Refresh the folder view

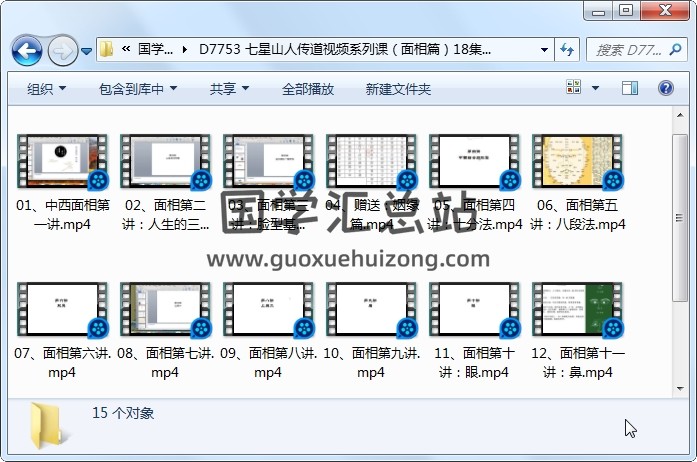[x=567, y=49]
